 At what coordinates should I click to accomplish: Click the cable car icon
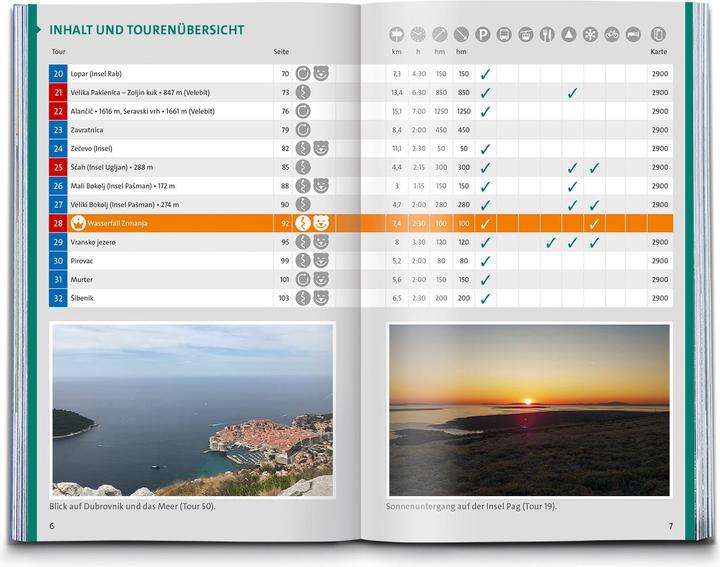[x=526, y=34]
